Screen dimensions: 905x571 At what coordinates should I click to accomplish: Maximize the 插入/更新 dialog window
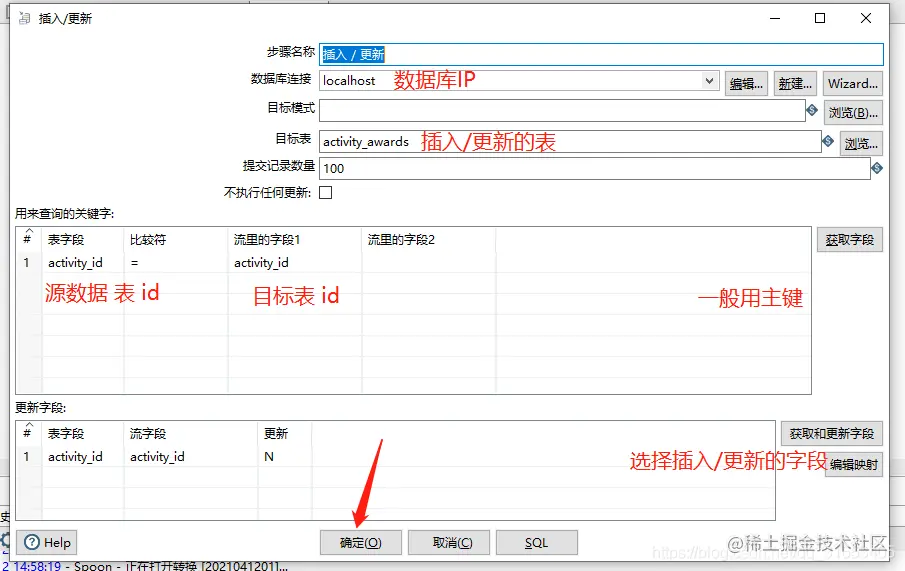point(820,18)
